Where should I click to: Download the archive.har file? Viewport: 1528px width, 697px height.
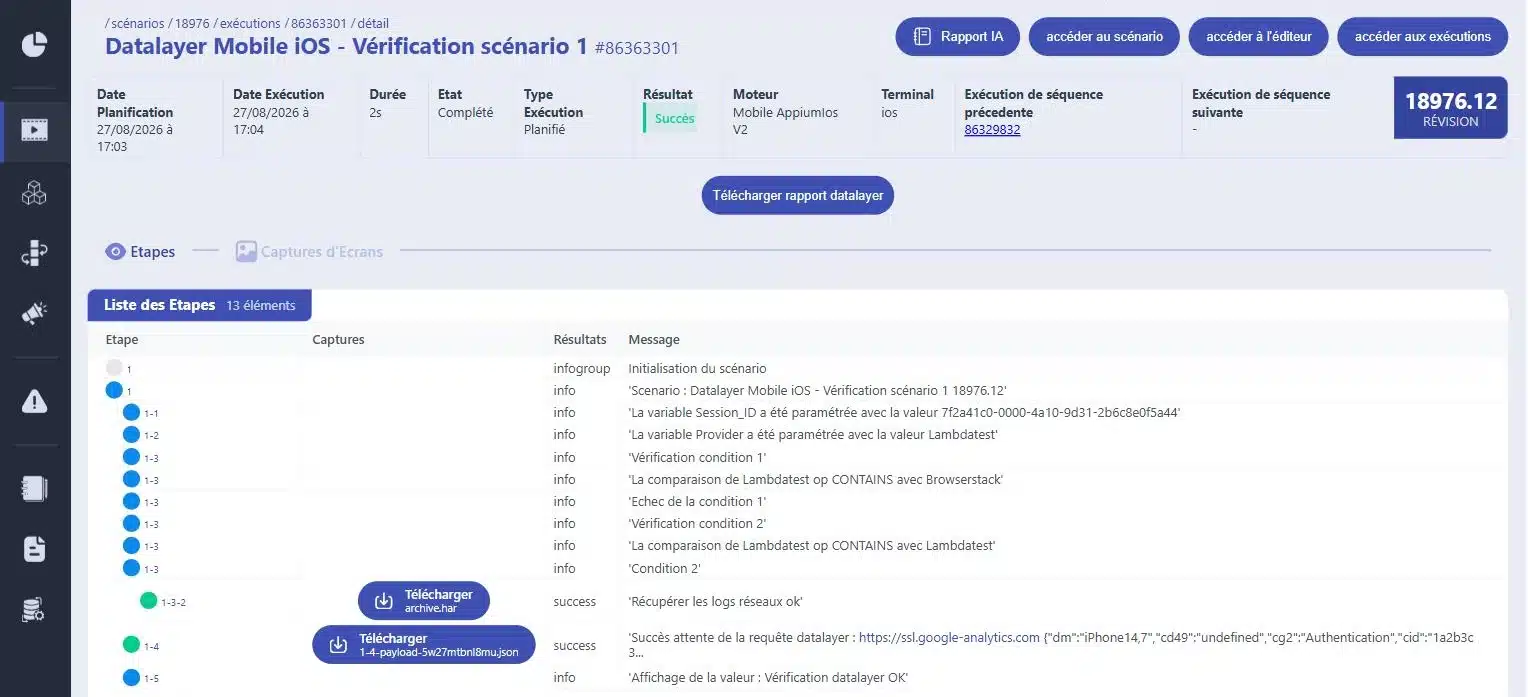click(424, 601)
